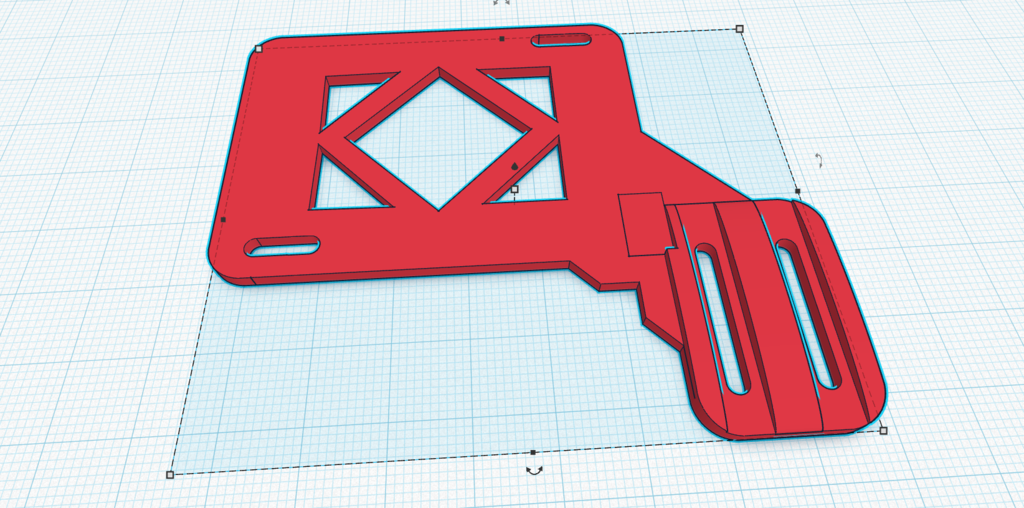Image resolution: width=1024 pixels, height=508 pixels.
Task: Click the right edge midpoint handle
Action: coord(797,191)
